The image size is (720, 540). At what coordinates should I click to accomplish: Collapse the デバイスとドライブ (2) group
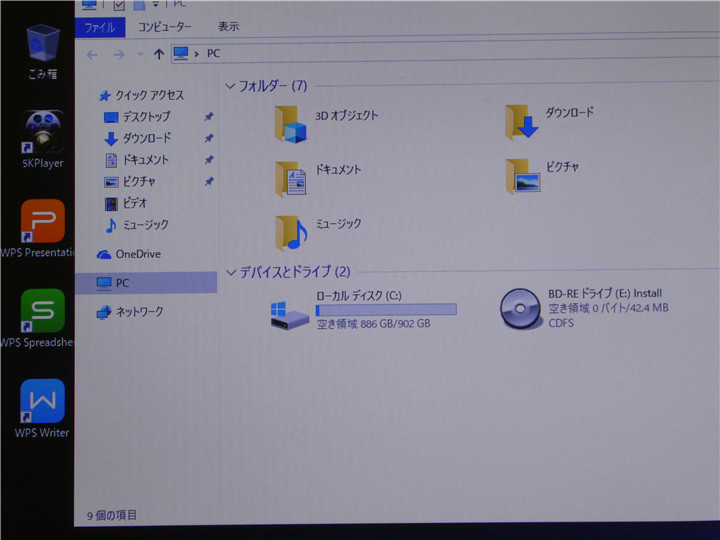(231, 273)
